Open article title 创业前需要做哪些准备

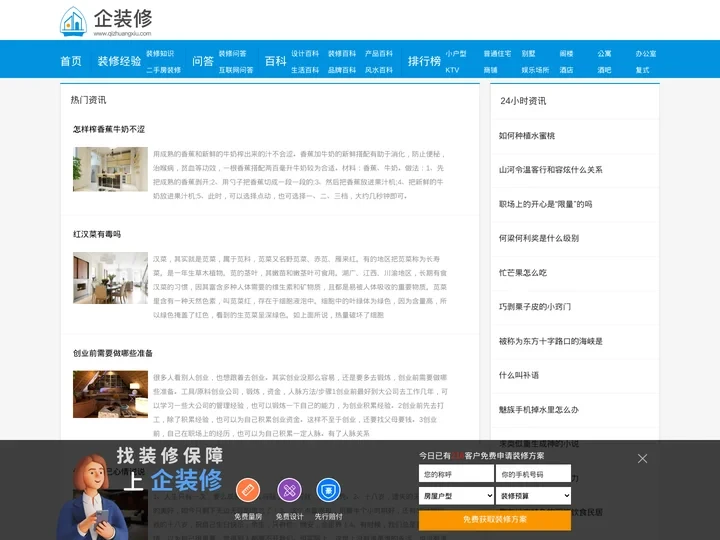coord(112,353)
